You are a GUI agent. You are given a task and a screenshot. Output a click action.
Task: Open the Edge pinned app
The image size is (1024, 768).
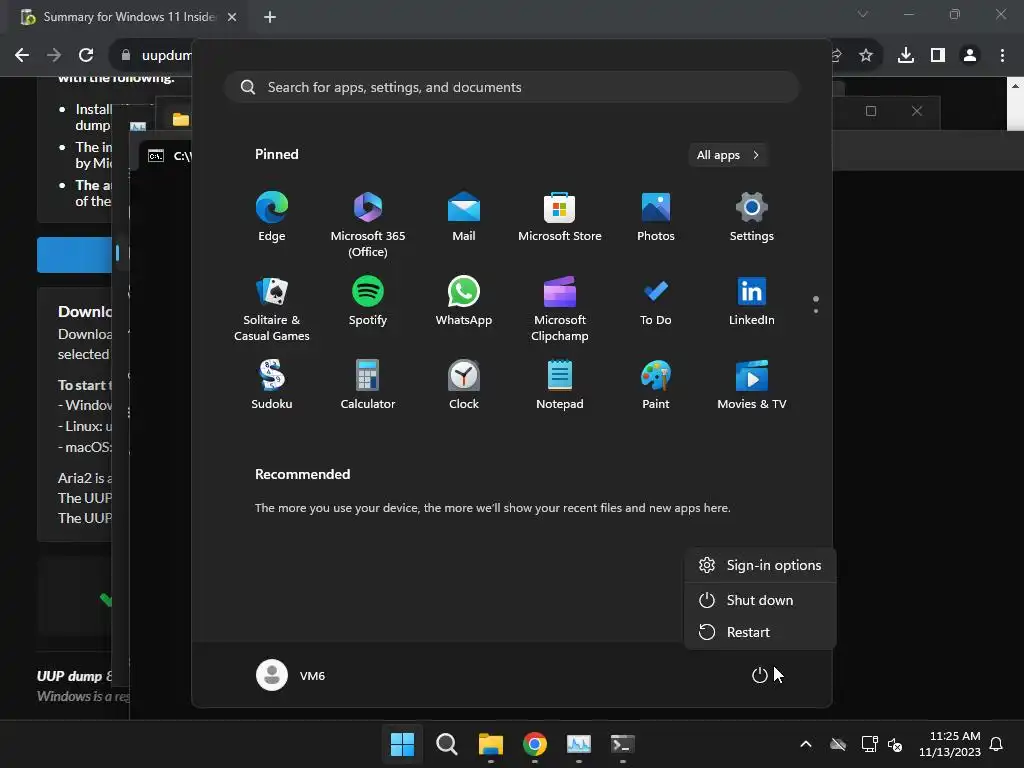pos(272,217)
